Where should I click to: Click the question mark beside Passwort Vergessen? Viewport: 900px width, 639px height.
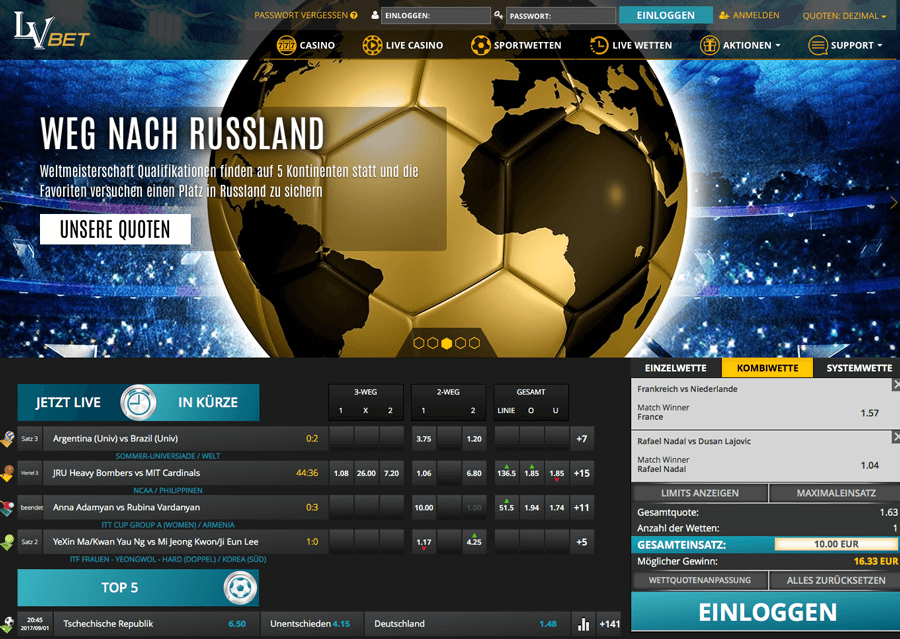pos(354,16)
